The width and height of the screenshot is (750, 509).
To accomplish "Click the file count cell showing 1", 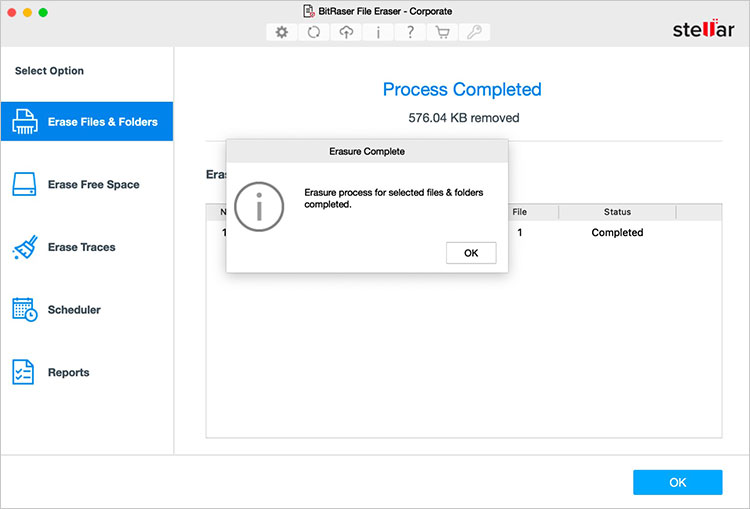I will coord(519,232).
